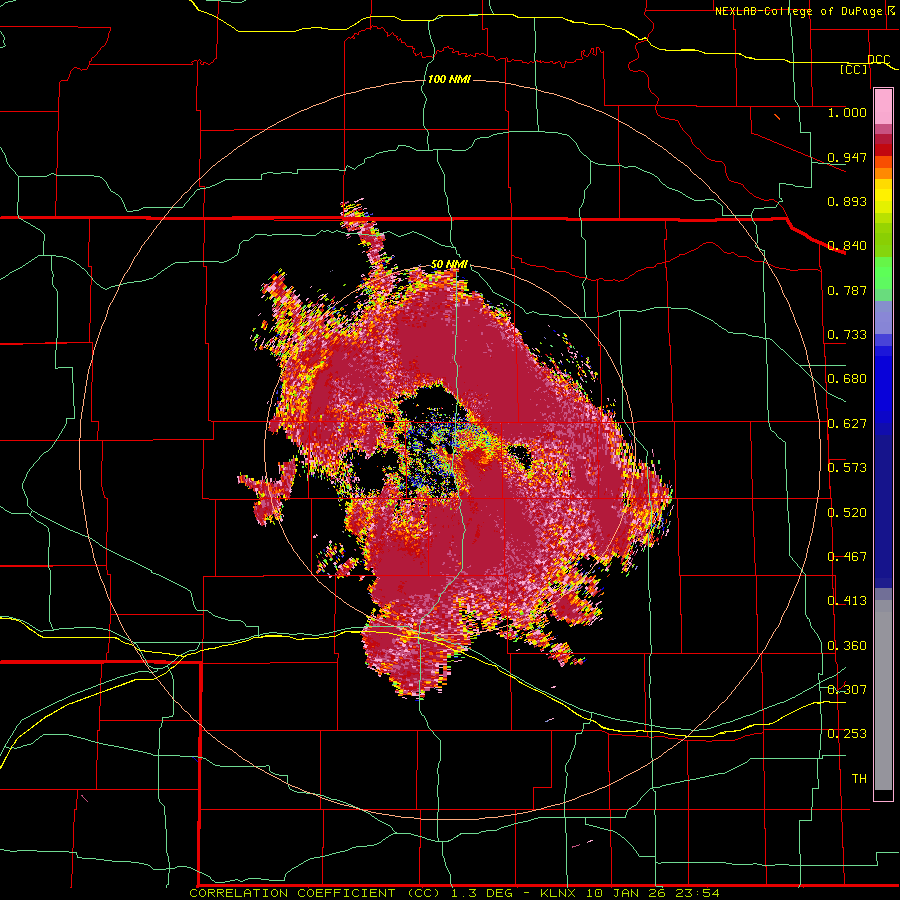Click the 0.627 legend value
Image resolution: width=900 pixels, height=900 pixels.
[x=847, y=424]
